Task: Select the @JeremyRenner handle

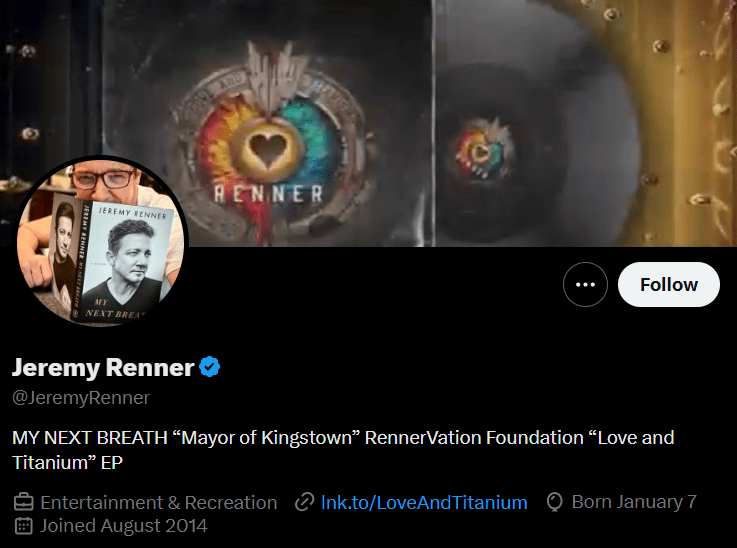Action: (x=81, y=398)
